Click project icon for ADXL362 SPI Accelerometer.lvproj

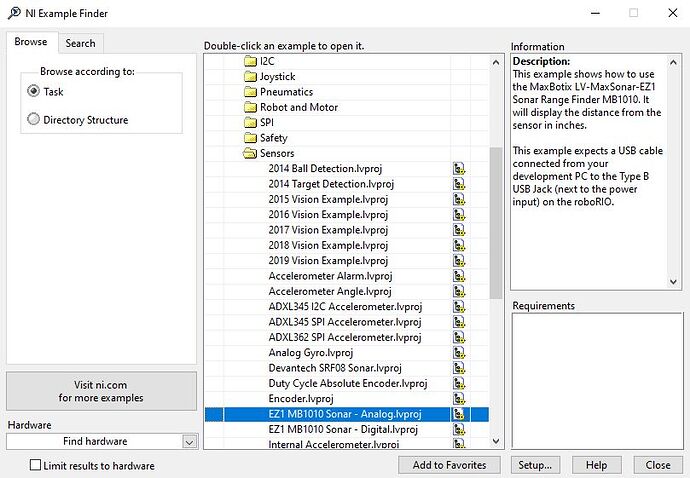[x=459, y=337]
